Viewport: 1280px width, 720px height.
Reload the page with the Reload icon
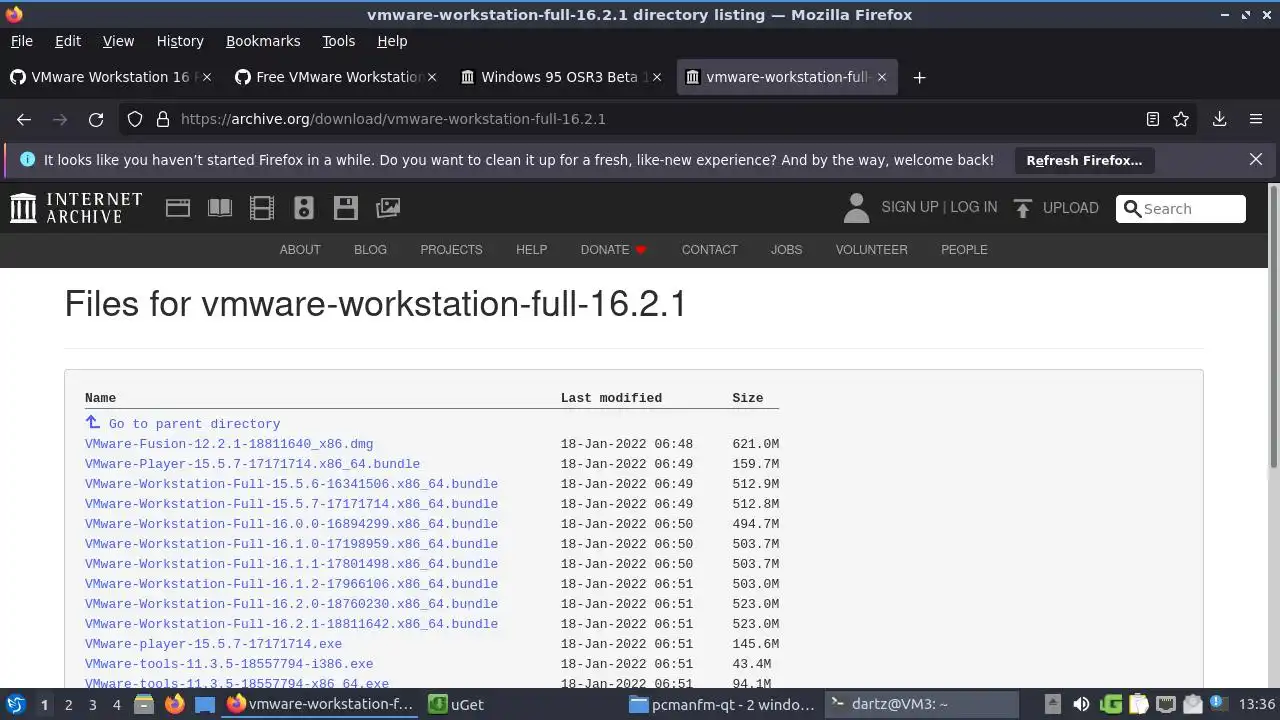(x=96, y=119)
